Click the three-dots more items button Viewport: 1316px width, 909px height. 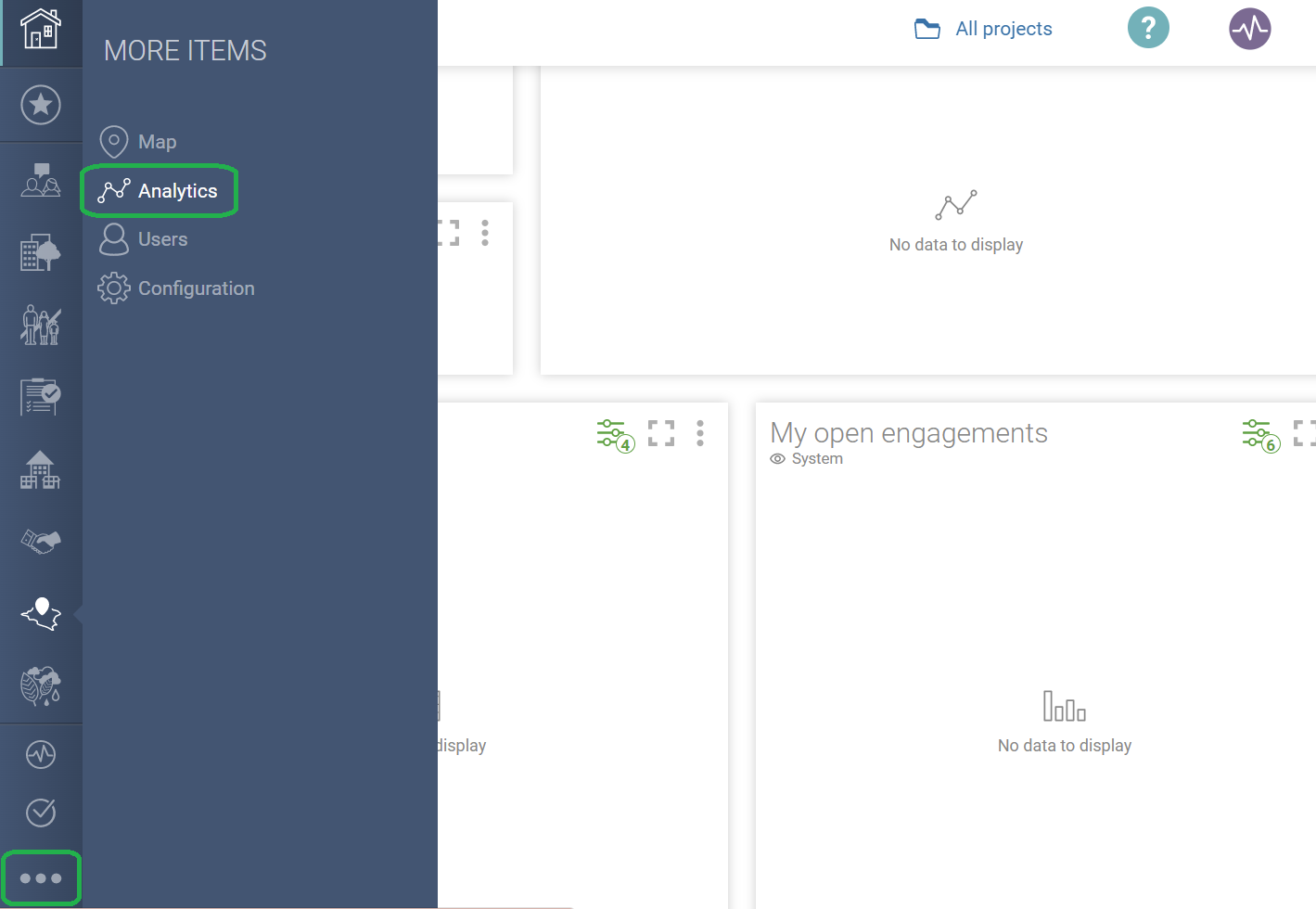click(41, 878)
